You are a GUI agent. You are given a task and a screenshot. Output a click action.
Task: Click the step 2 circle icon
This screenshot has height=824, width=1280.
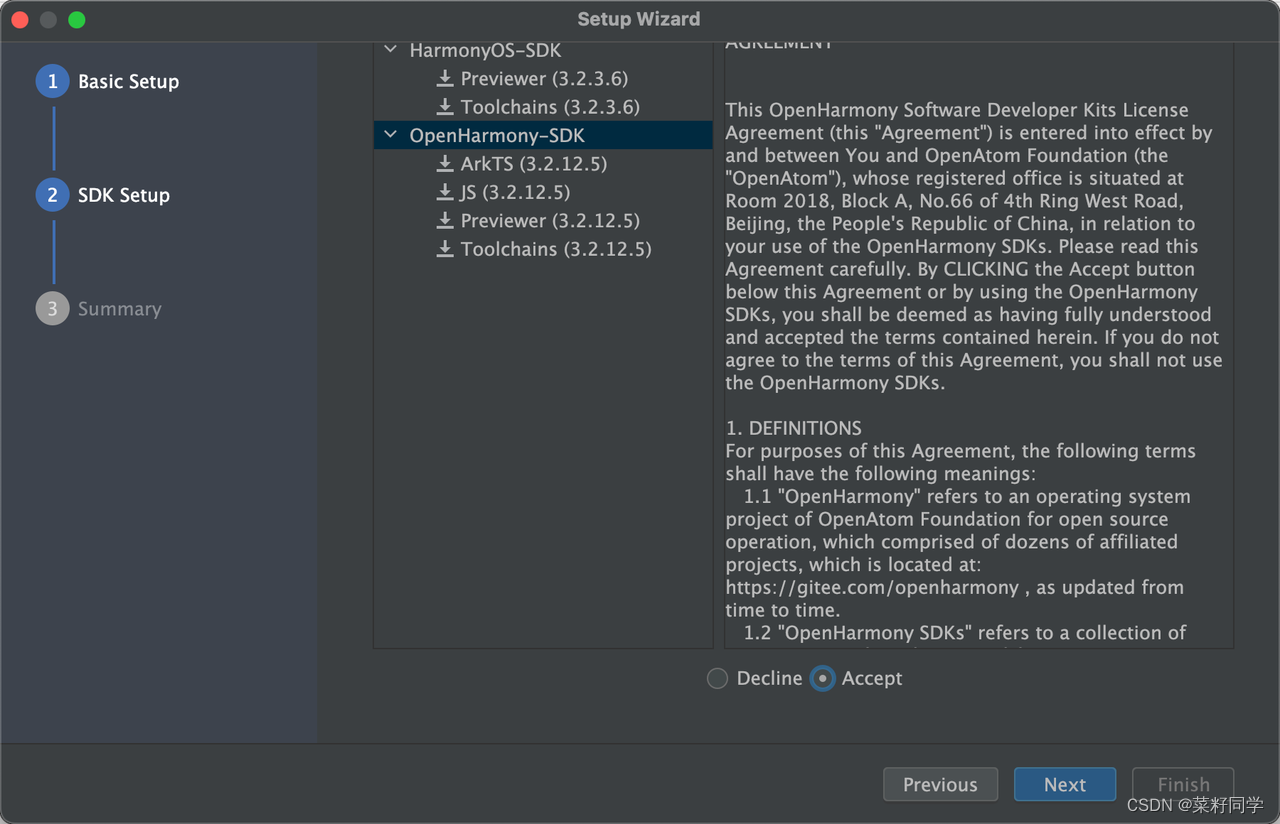click(x=53, y=195)
